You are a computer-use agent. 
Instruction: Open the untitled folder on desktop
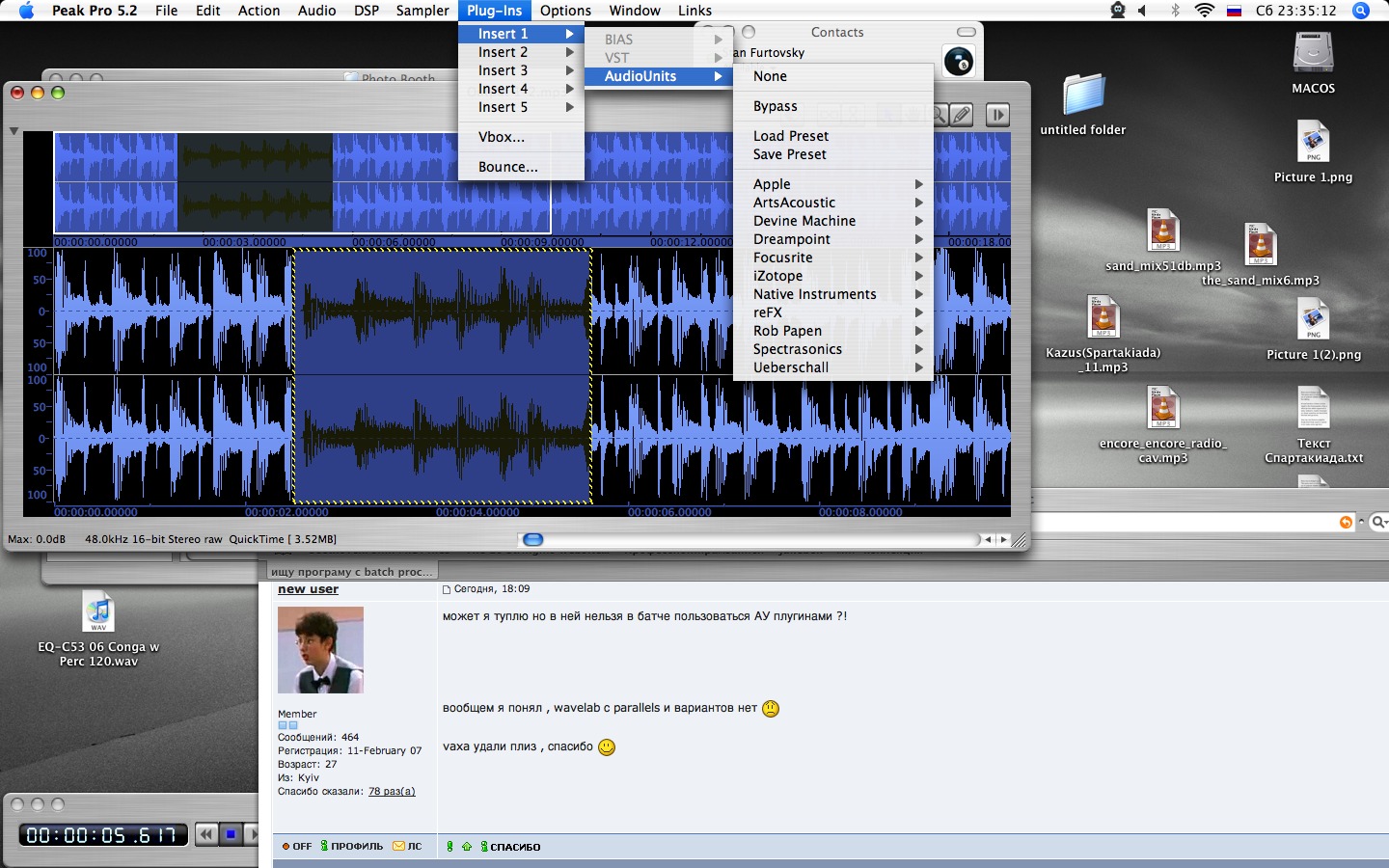pos(1083,96)
